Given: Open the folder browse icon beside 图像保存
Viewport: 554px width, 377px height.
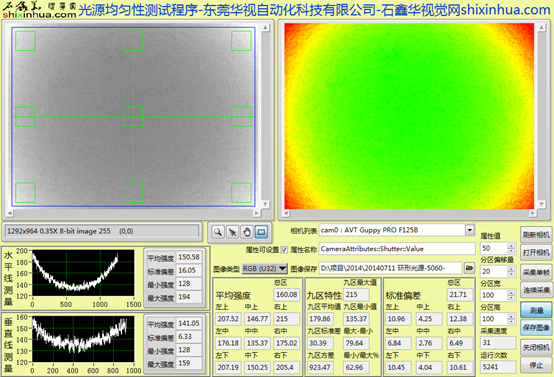Looking at the screenshot, I should (469, 268).
